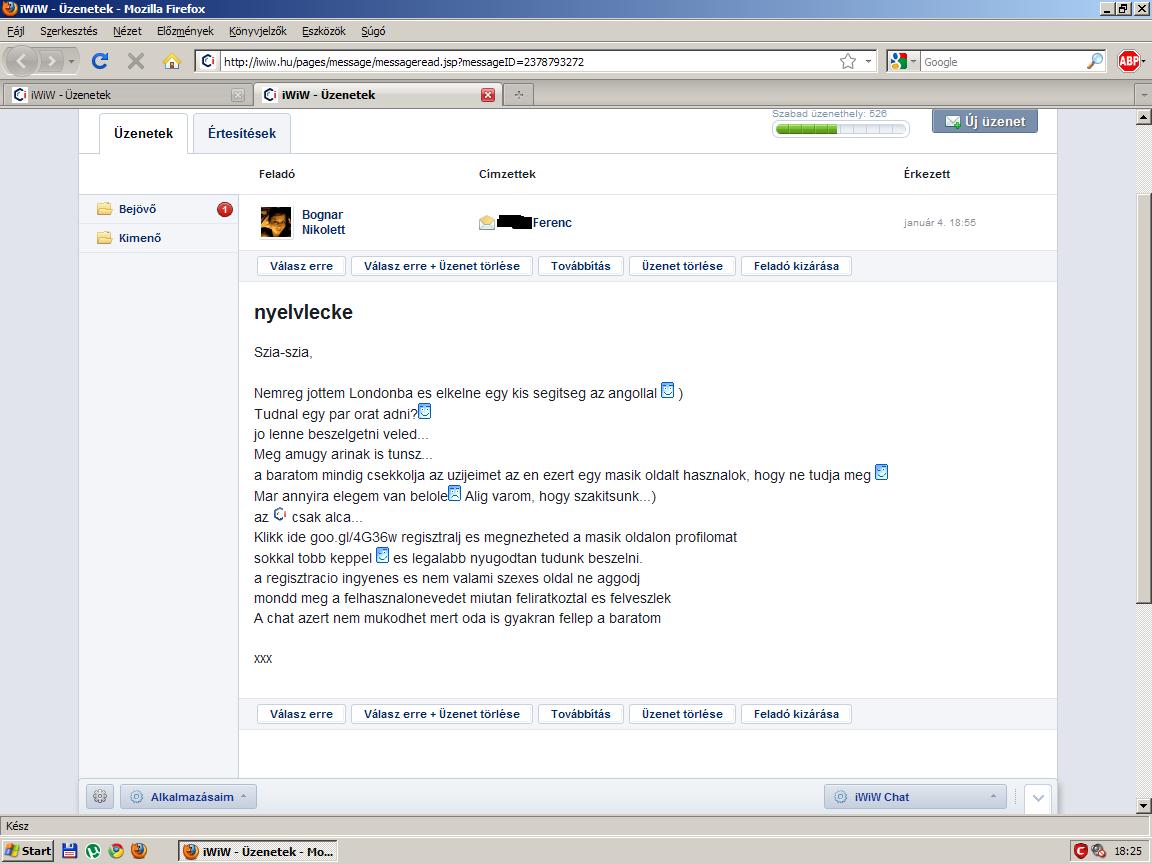Open the Előzmények menu
1152x864 pixels.
point(185,31)
